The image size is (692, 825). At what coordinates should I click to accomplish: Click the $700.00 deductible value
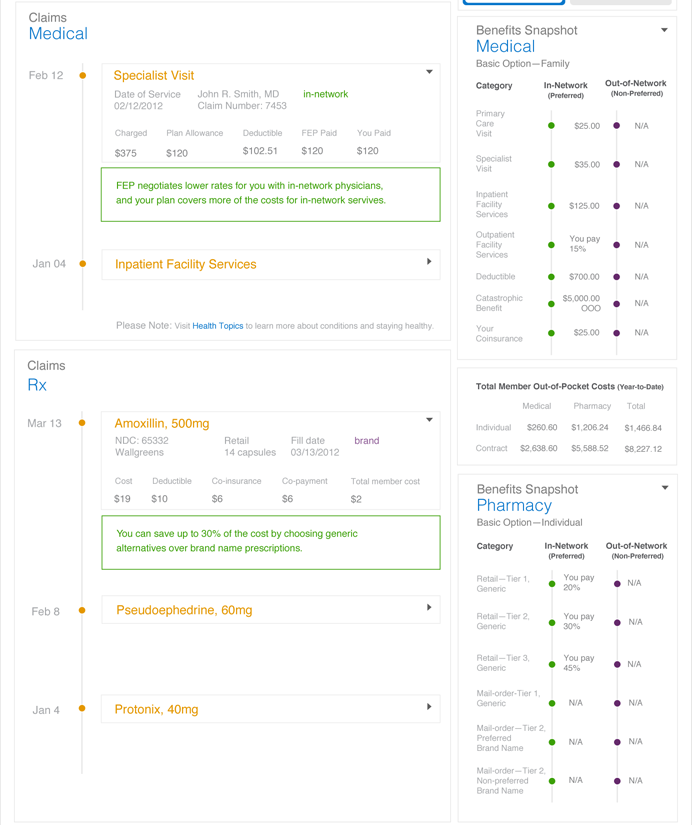click(x=584, y=277)
